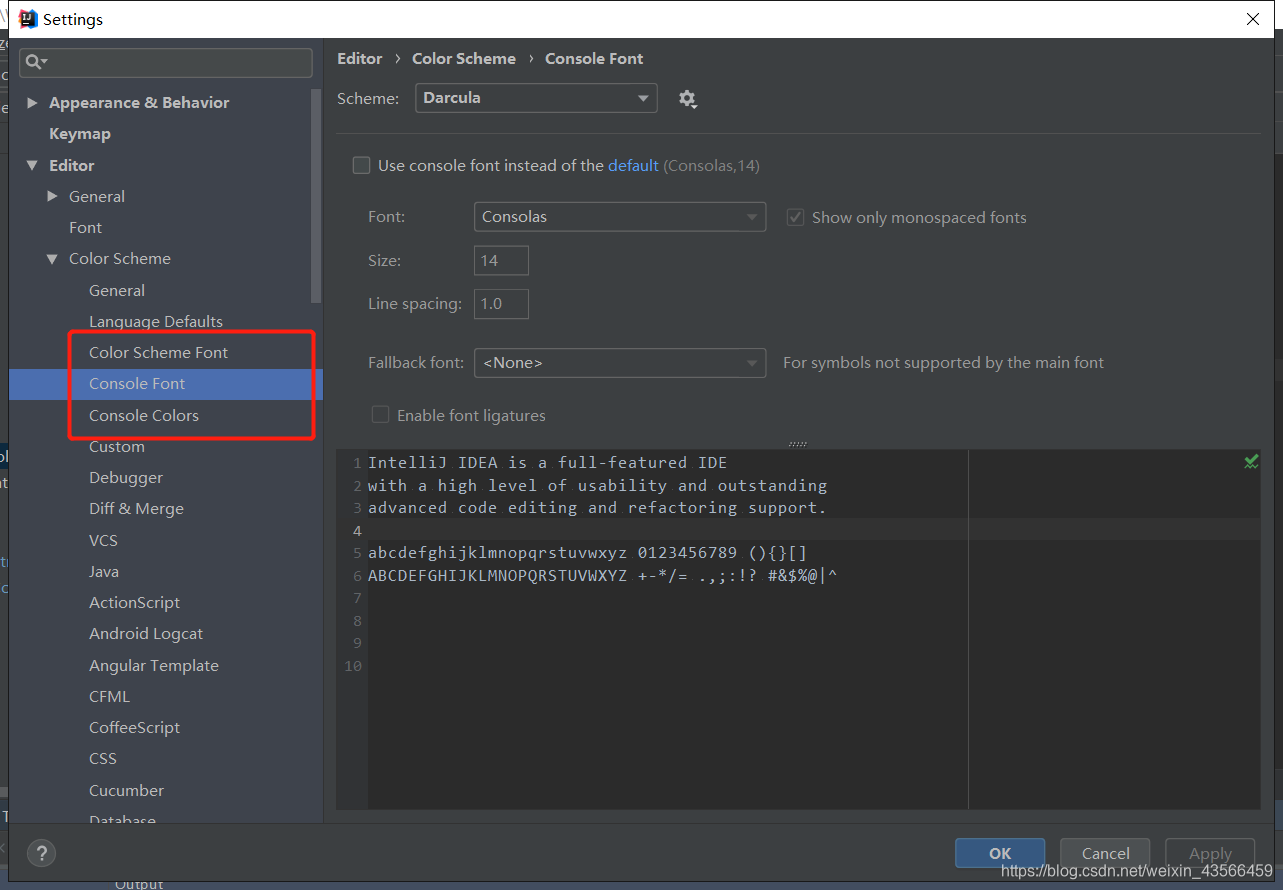This screenshot has height=890, width=1283.
Task: Click the green checkmark in preview editor
Action: [x=1250, y=461]
